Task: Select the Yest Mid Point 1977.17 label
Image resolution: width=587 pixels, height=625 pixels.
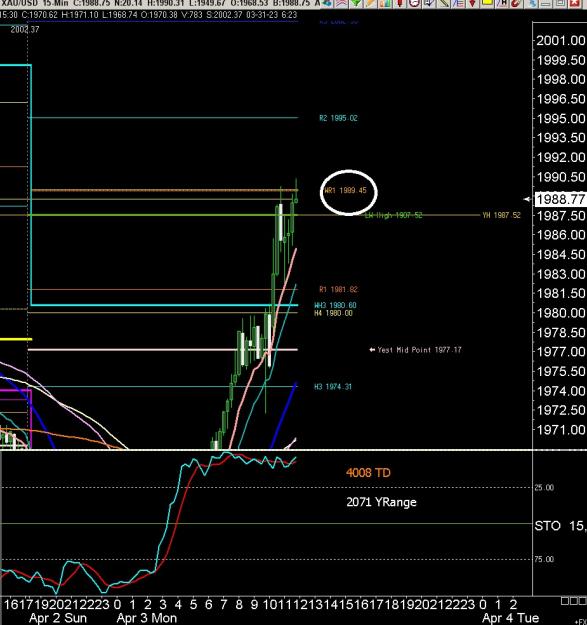Action: [x=419, y=350]
